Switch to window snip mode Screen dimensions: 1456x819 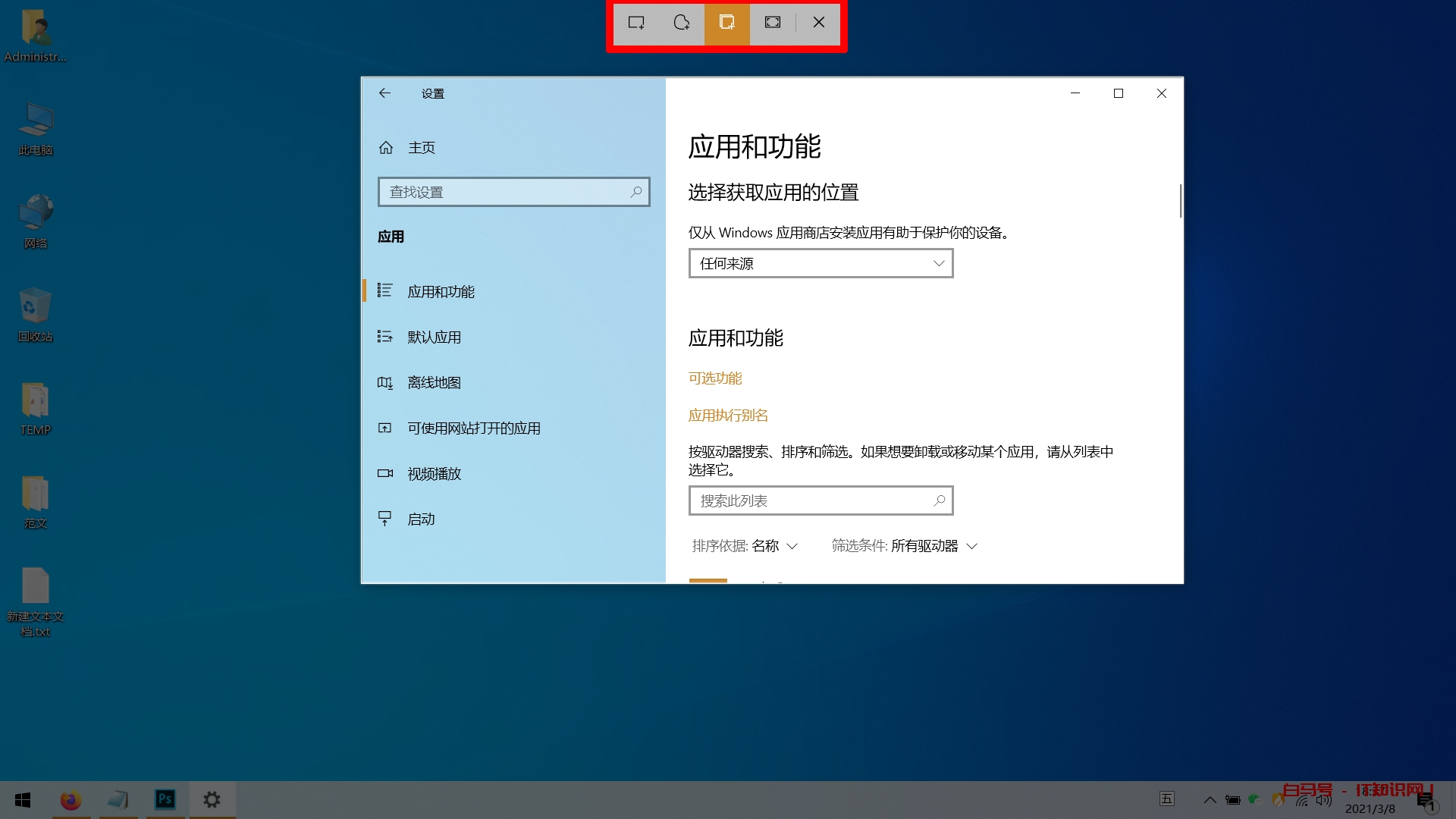pyautogui.click(x=726, y=23)
